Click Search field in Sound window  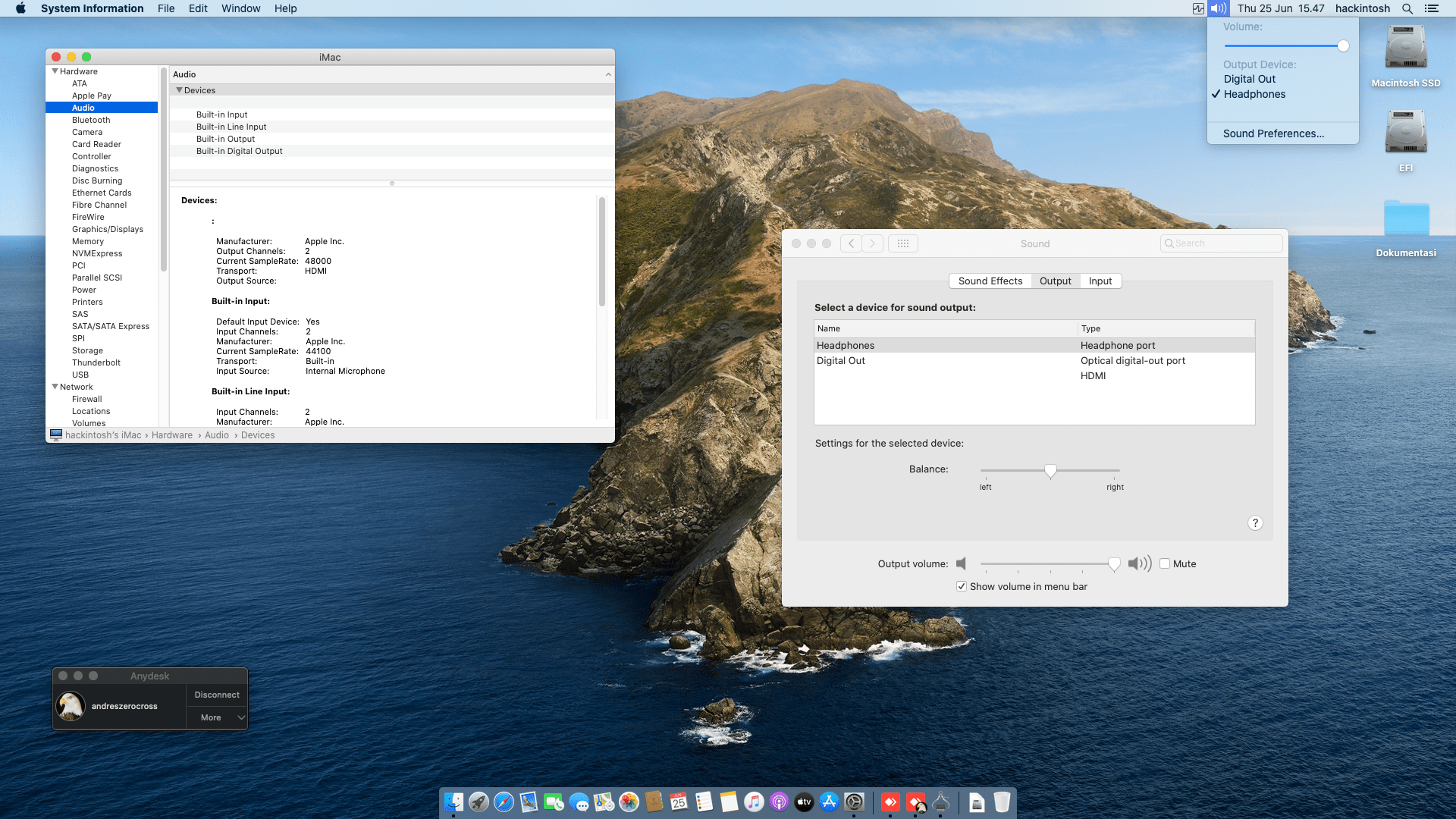point(1221,243)
